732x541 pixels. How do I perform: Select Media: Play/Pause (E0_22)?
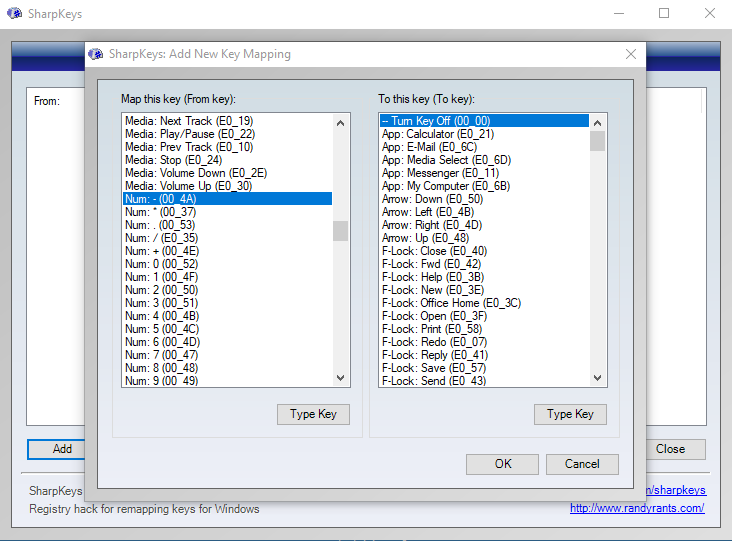pos(227,134)
